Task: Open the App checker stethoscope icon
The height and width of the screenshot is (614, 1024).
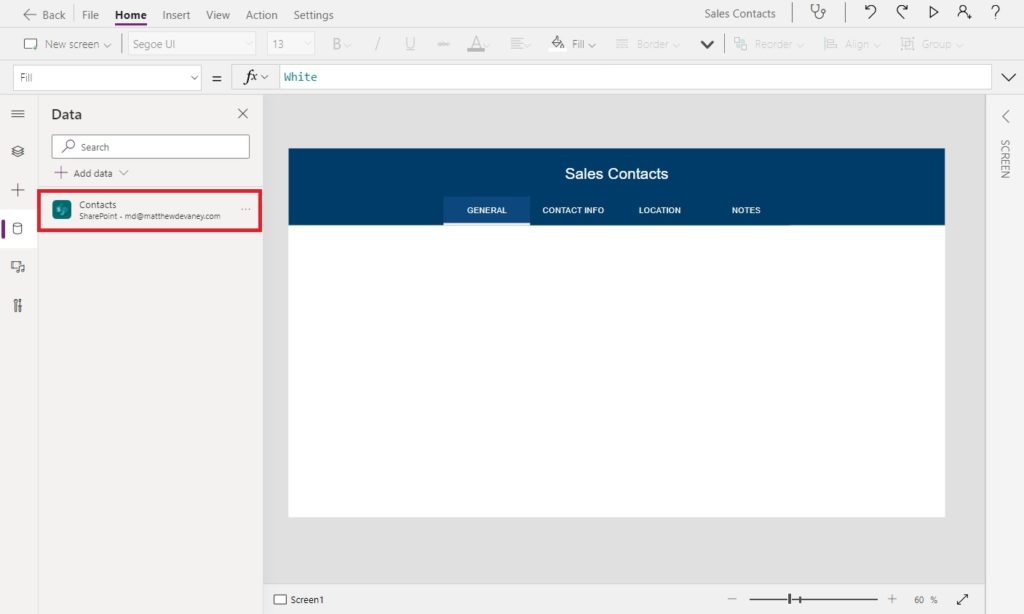Action: (818, 12)
